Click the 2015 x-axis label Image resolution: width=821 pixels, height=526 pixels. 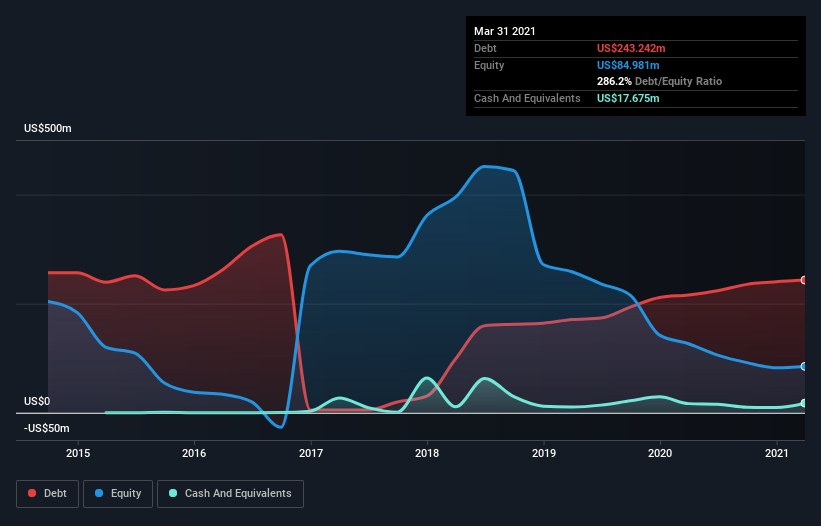click(x=78, y=453)
